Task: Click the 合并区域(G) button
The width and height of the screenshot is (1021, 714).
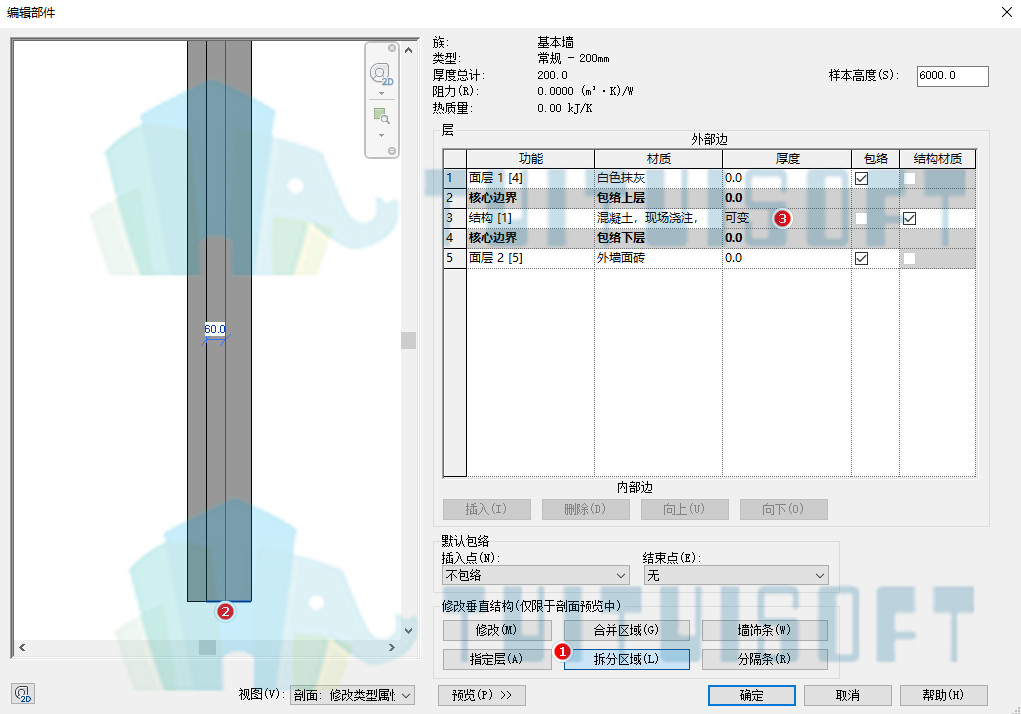Action: point(626,630)
